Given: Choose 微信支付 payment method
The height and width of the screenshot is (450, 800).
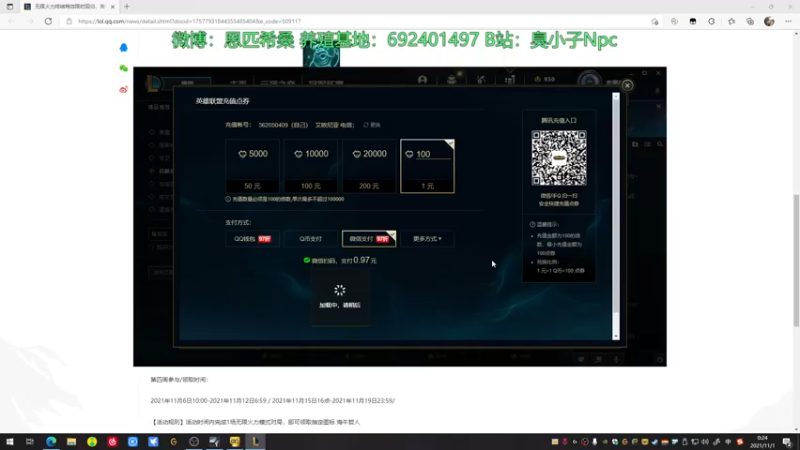Looking at the screenshot, I should coord(369,239).
